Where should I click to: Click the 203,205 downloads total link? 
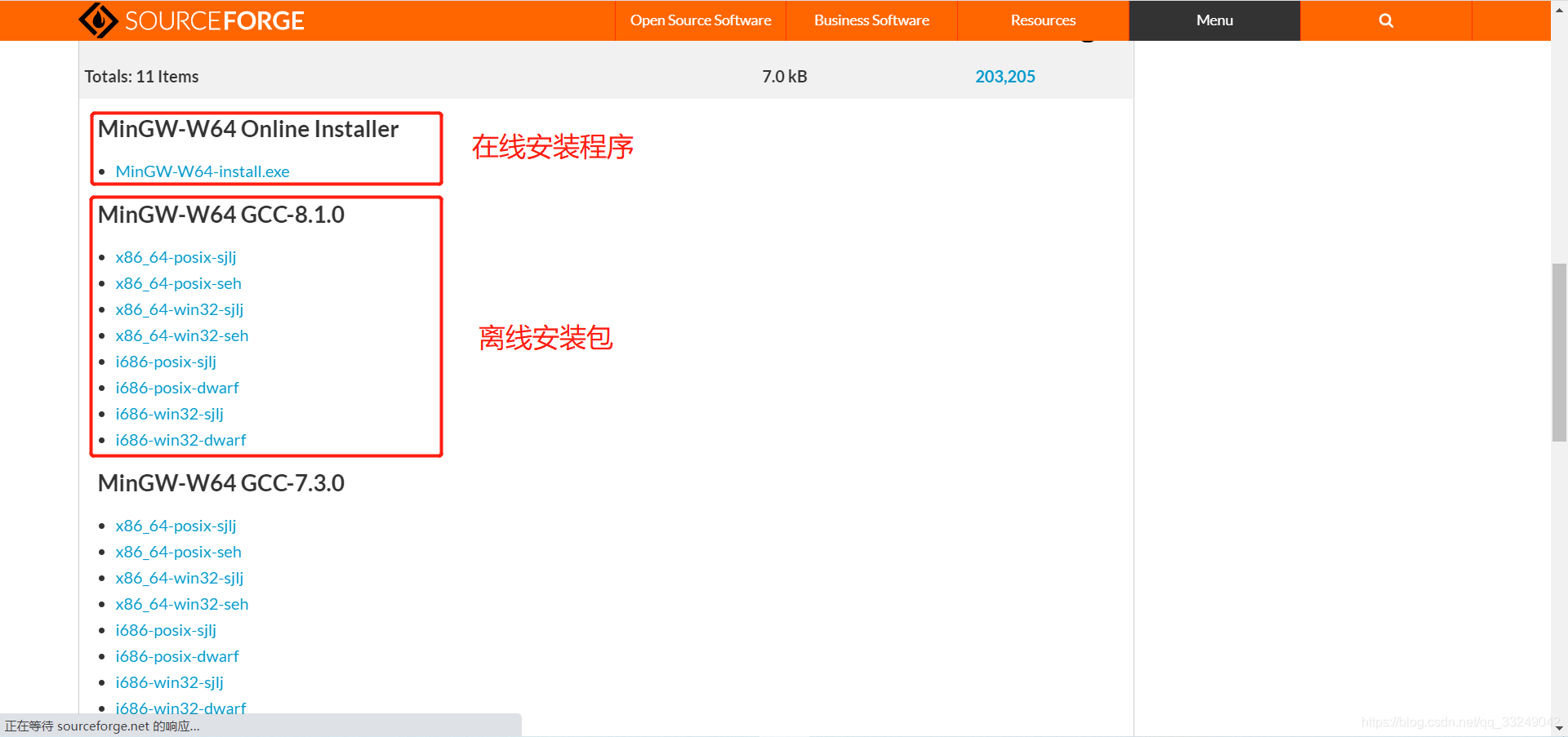(x=1004, y=77)
